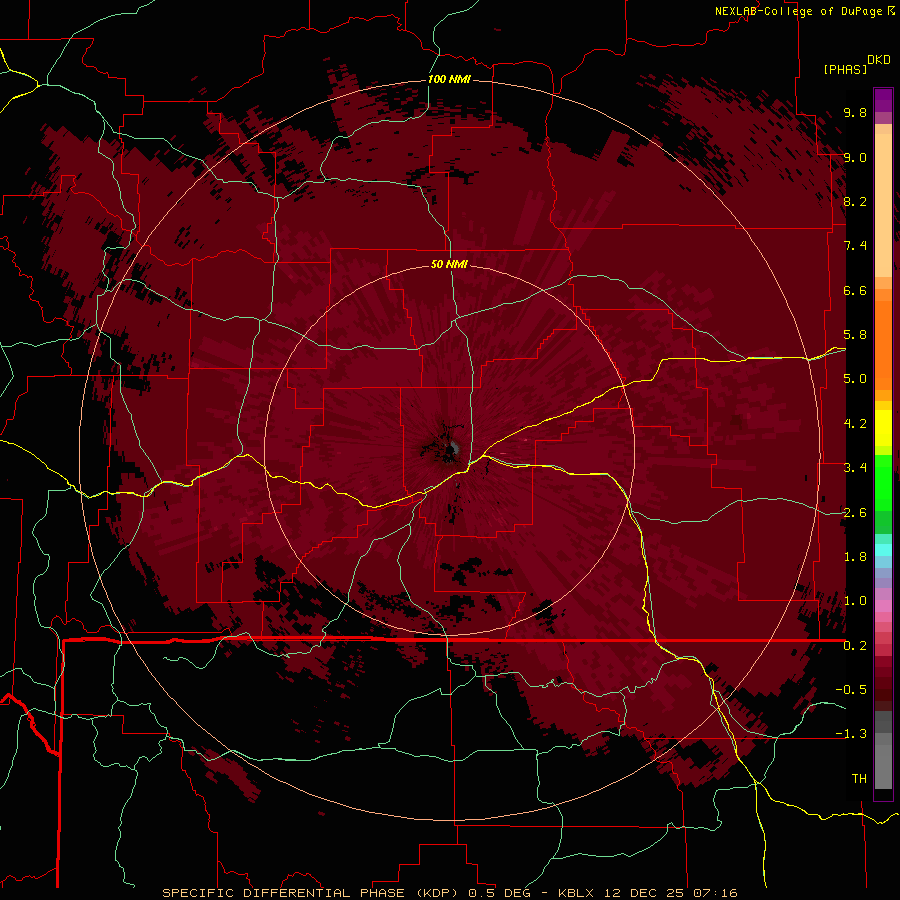Select the [PHAS] units label

(x=845, y=69)
